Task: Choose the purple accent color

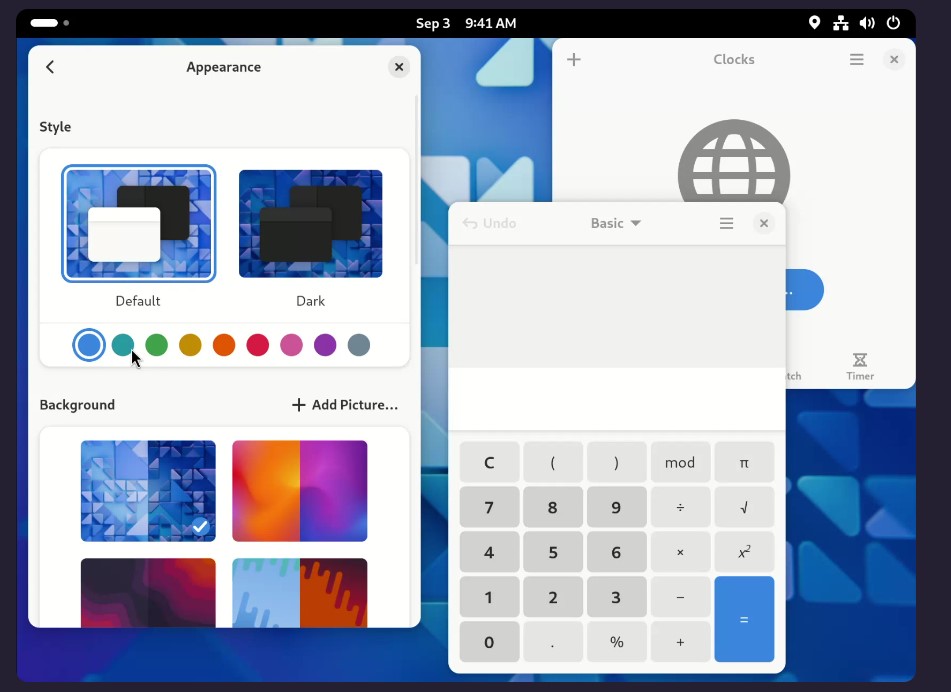Action: tap(324, 344)
